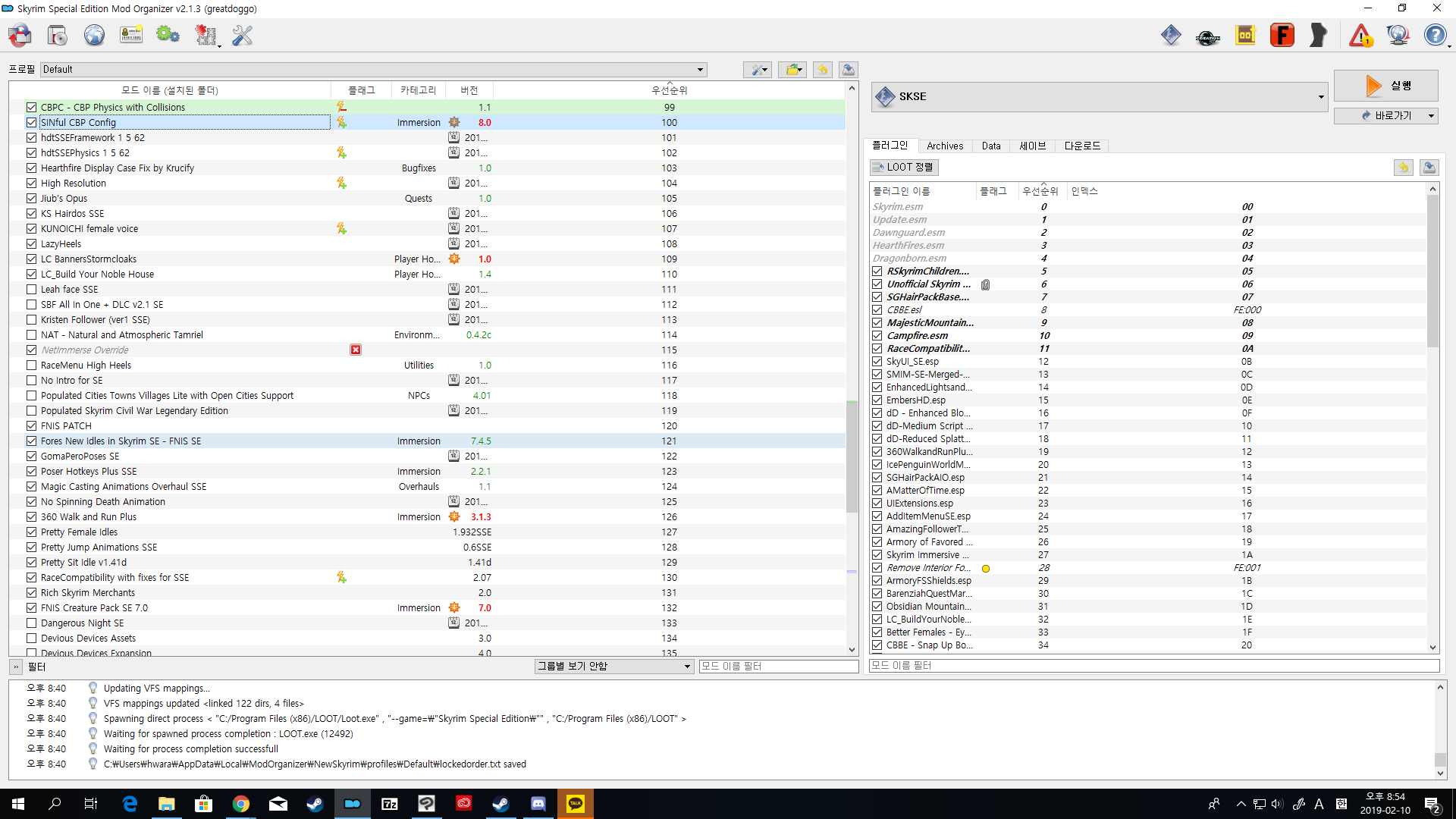Select Fores New Idles in Skyrim SE row
Screen dimensions: 1456x819
[427, 441]
